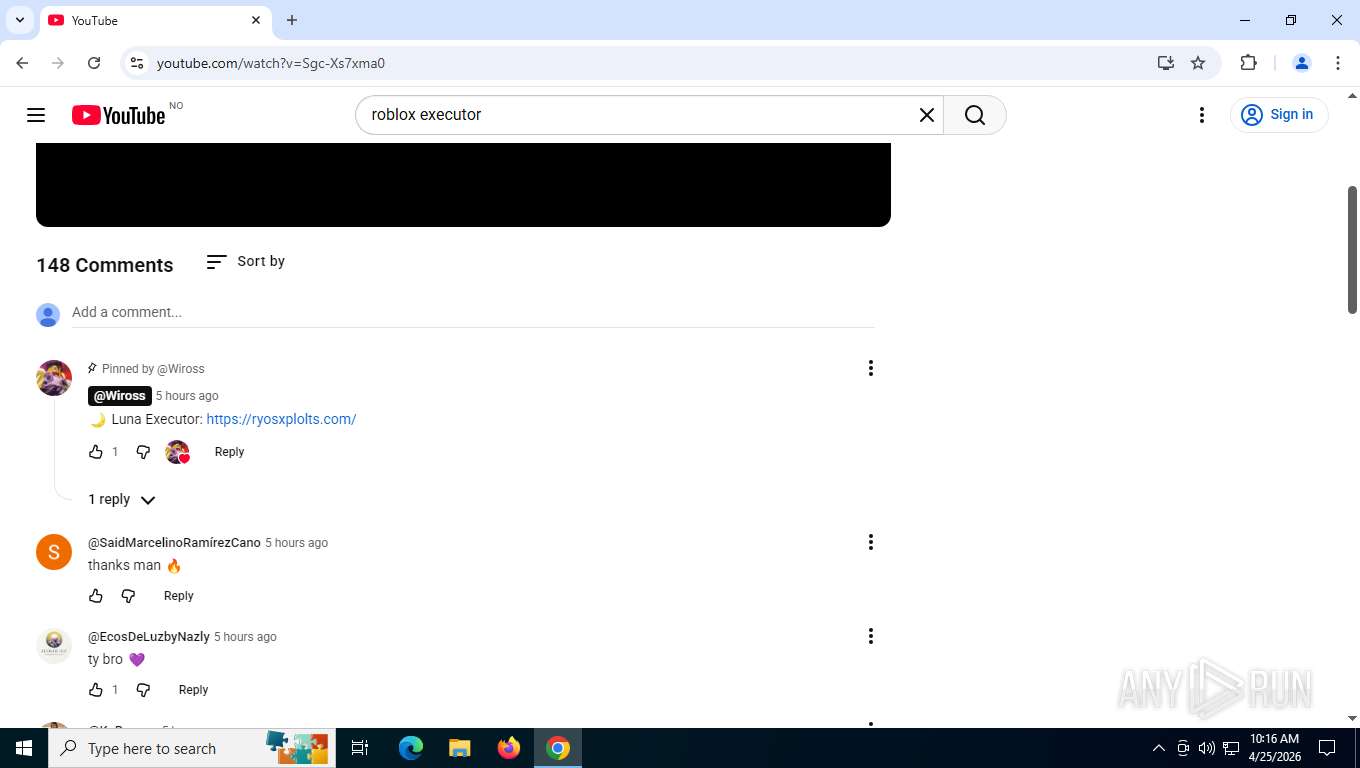The width and height of the screenshot is (1360, 768).
Task: Clear the search box with X icon
Action: pos(927,115)
